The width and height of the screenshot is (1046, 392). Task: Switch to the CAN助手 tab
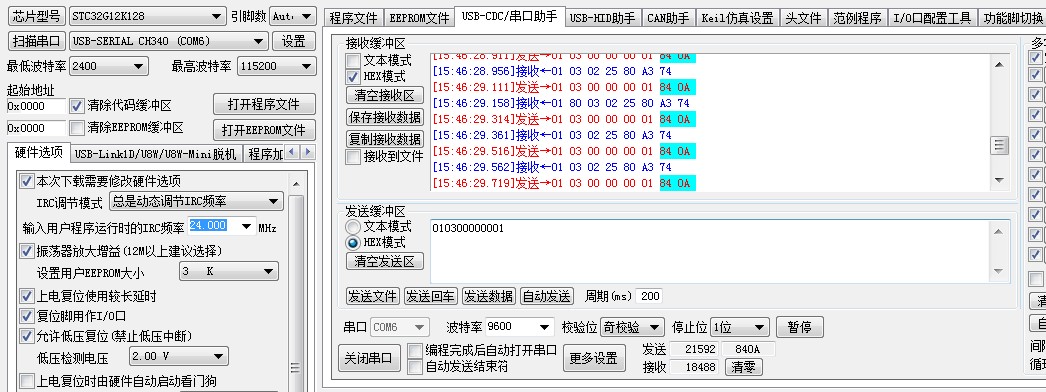[668, 18]
